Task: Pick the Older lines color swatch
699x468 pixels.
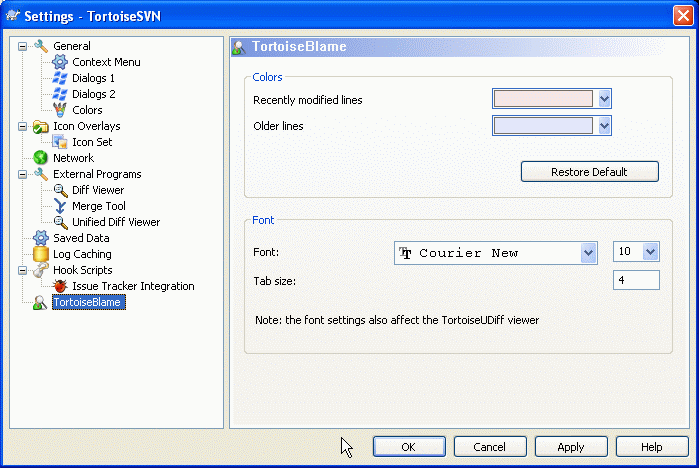Action: (544, 125)
